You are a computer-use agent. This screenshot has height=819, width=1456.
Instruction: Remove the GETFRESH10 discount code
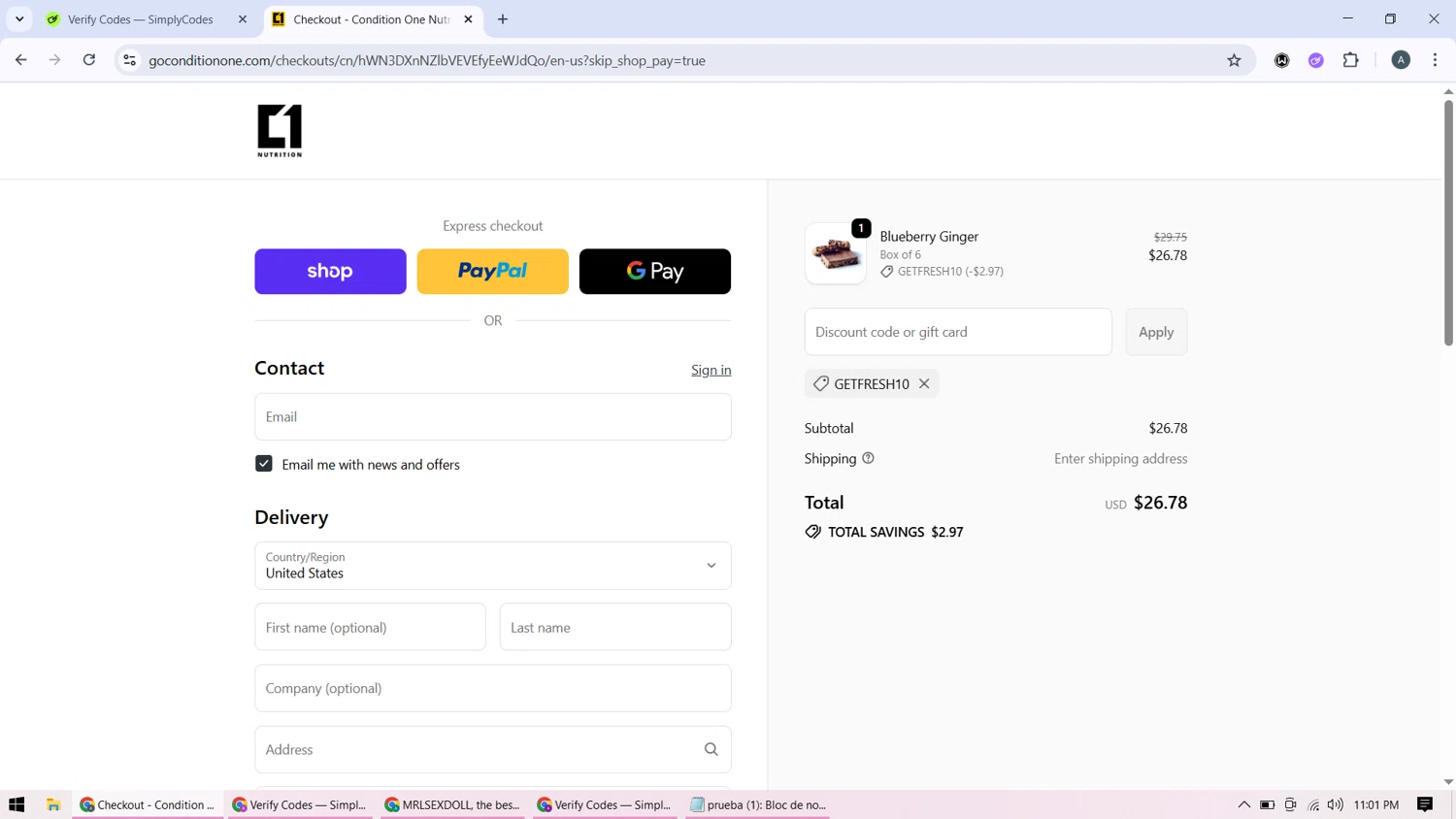924,383
